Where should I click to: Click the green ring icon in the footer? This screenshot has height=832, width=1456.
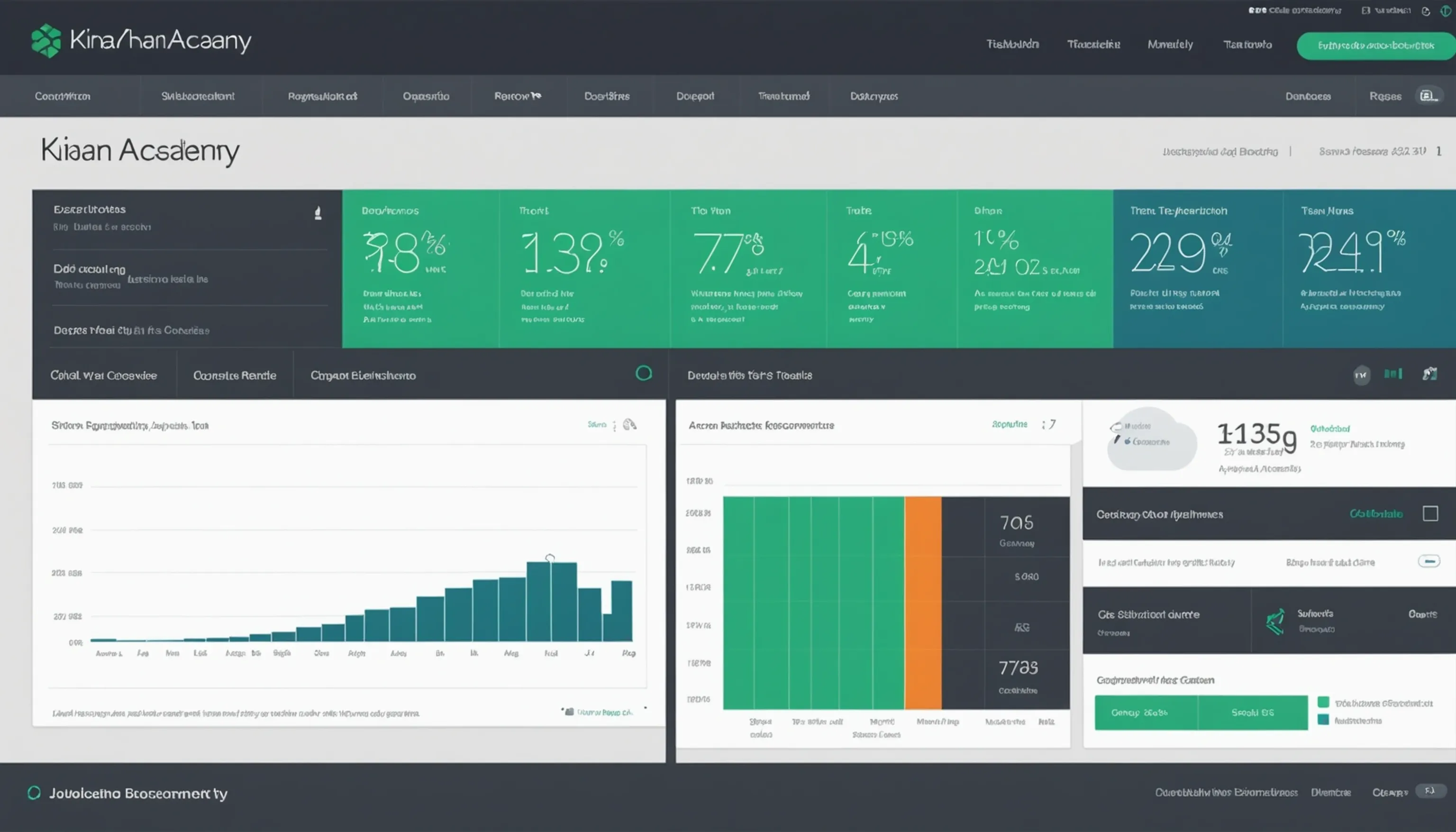point(34,793)
